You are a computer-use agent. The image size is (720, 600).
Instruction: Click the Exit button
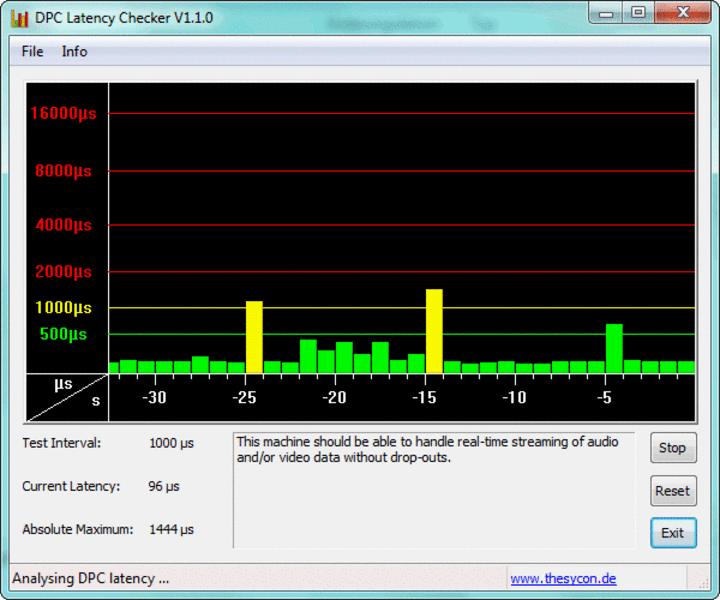click(x=672, y=533)
